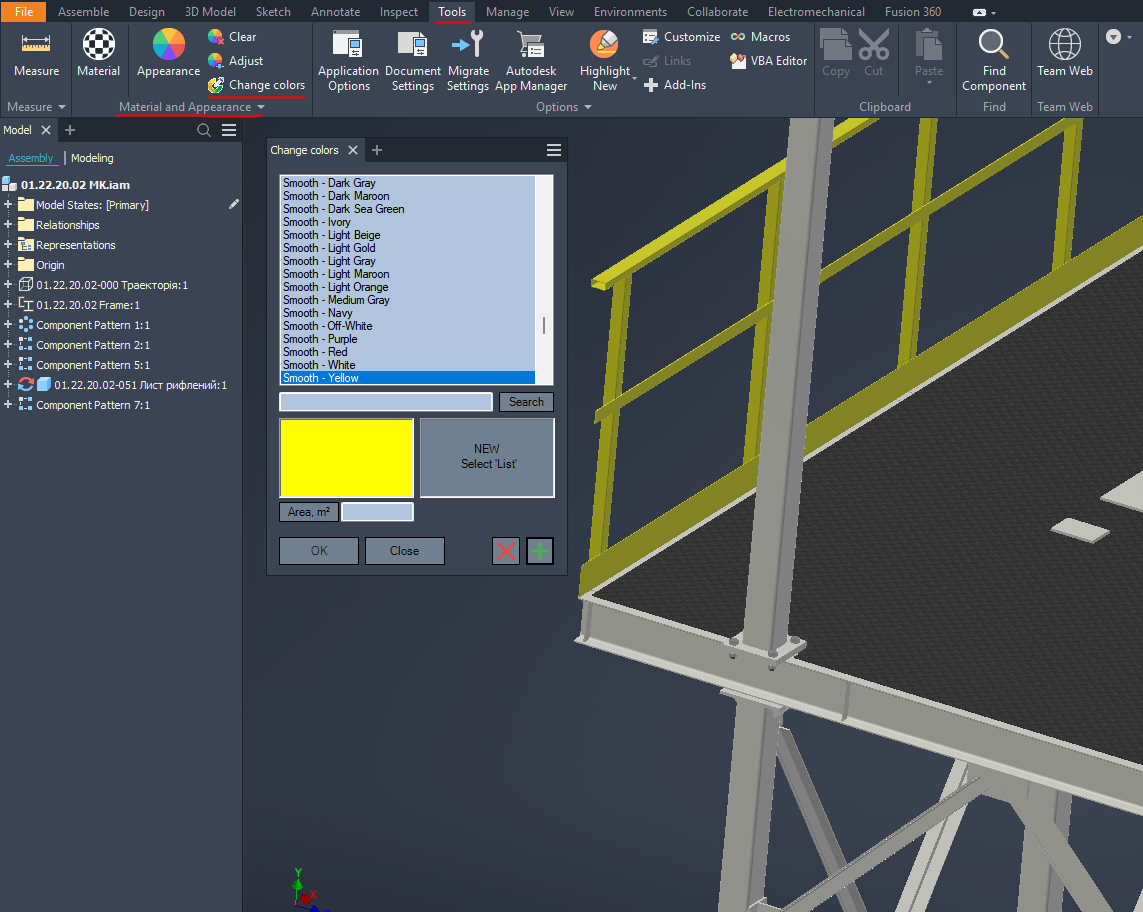
Task: Select Smooth - Red in the color list
Action: point(407,351)
